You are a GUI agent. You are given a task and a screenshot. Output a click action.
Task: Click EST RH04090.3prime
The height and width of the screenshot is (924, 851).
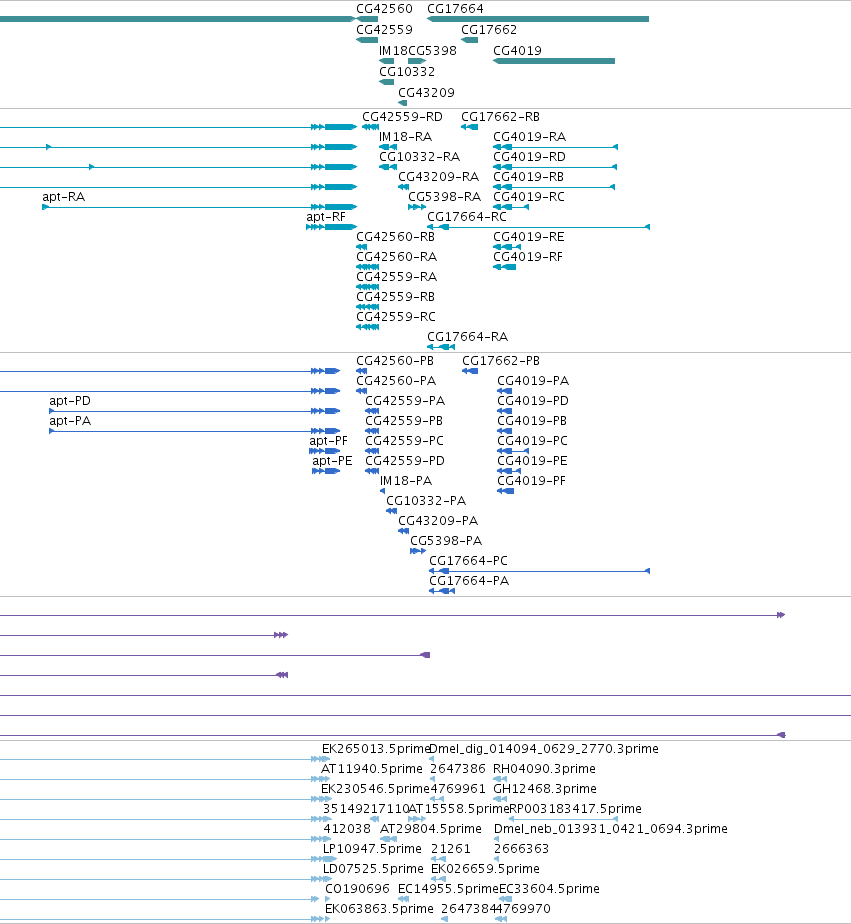pos(544,770)
